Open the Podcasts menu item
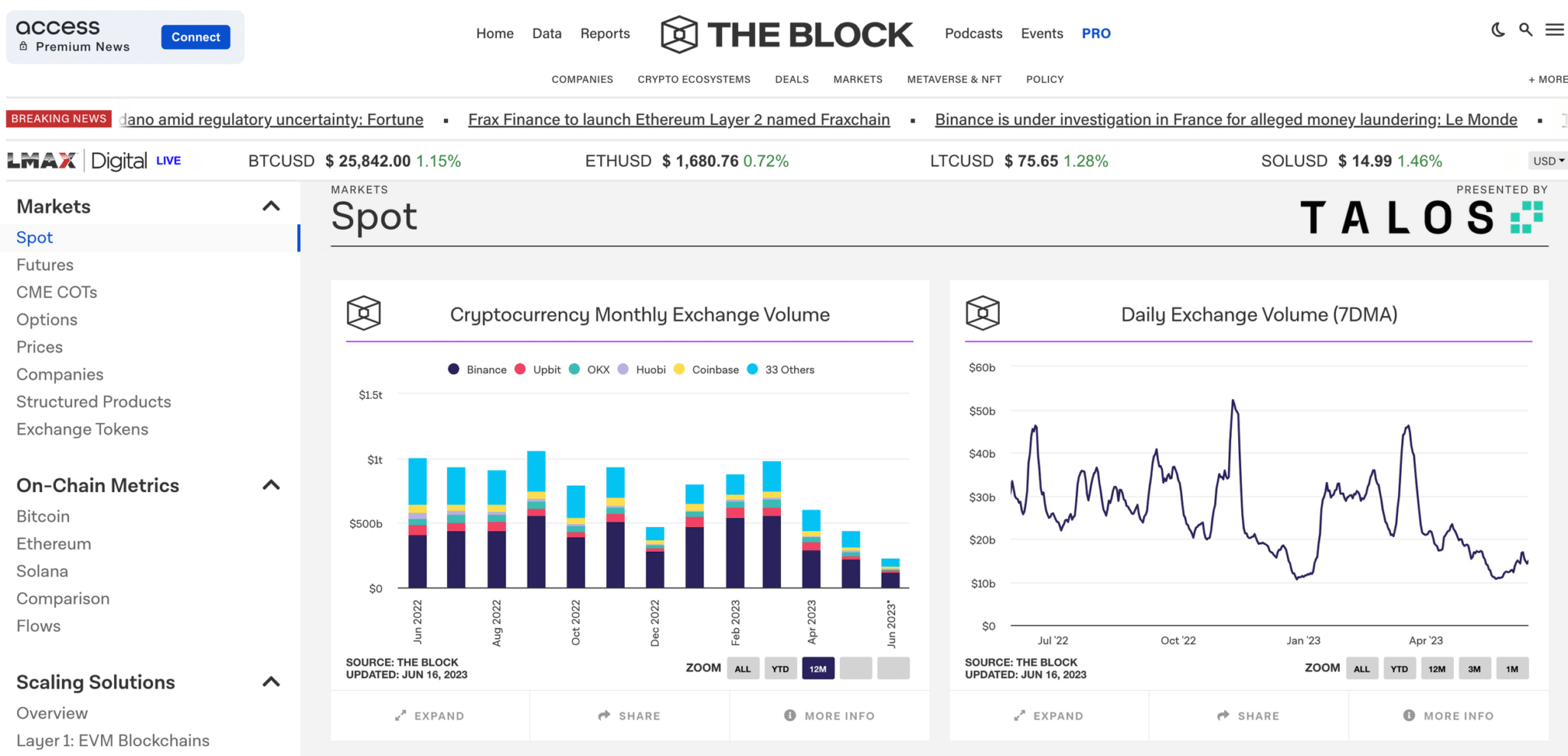The height and width of the screenshot is (756, 1568). pos(973,33)
